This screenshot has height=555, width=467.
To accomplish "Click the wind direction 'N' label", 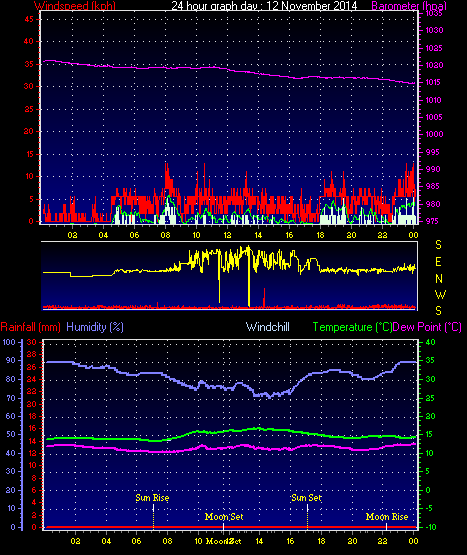I will coord(439,279).
